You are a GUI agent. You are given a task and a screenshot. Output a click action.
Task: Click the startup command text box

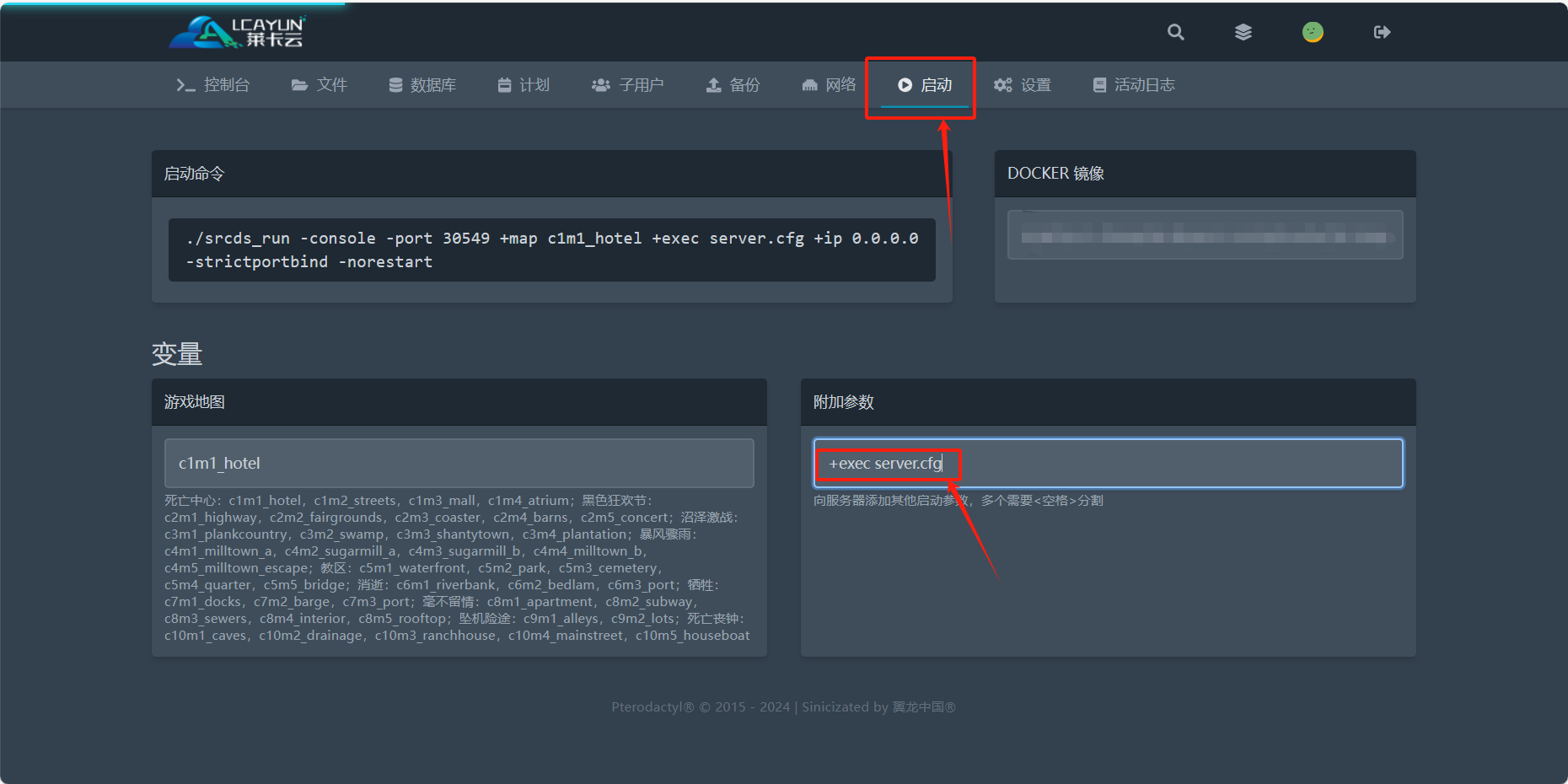click(551, 250)
